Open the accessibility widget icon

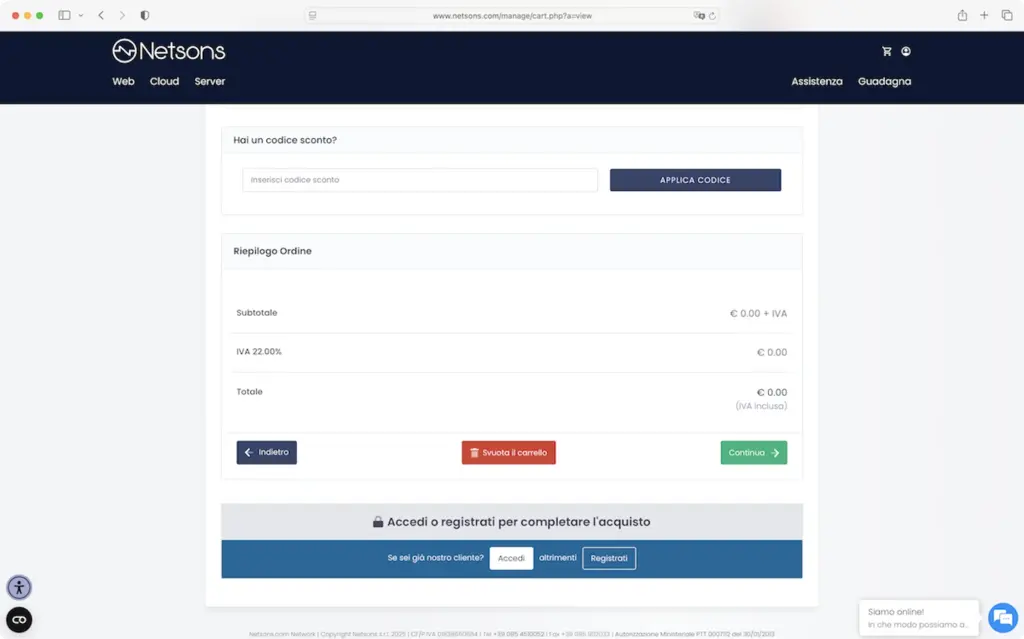19,587
